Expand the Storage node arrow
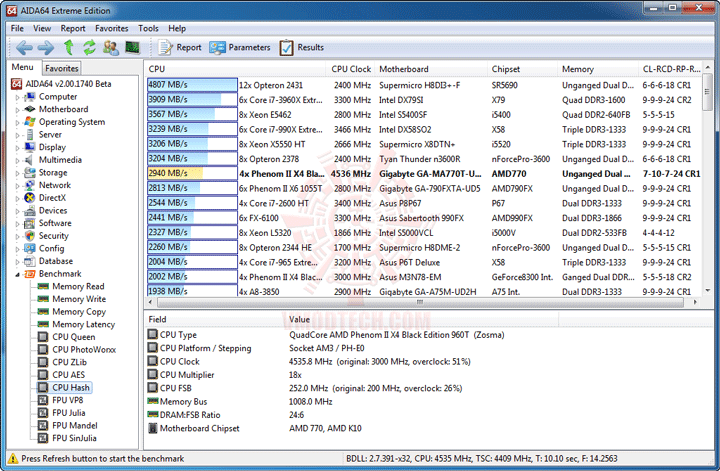This screenshot has height=471, width=720. coord(17,173)
